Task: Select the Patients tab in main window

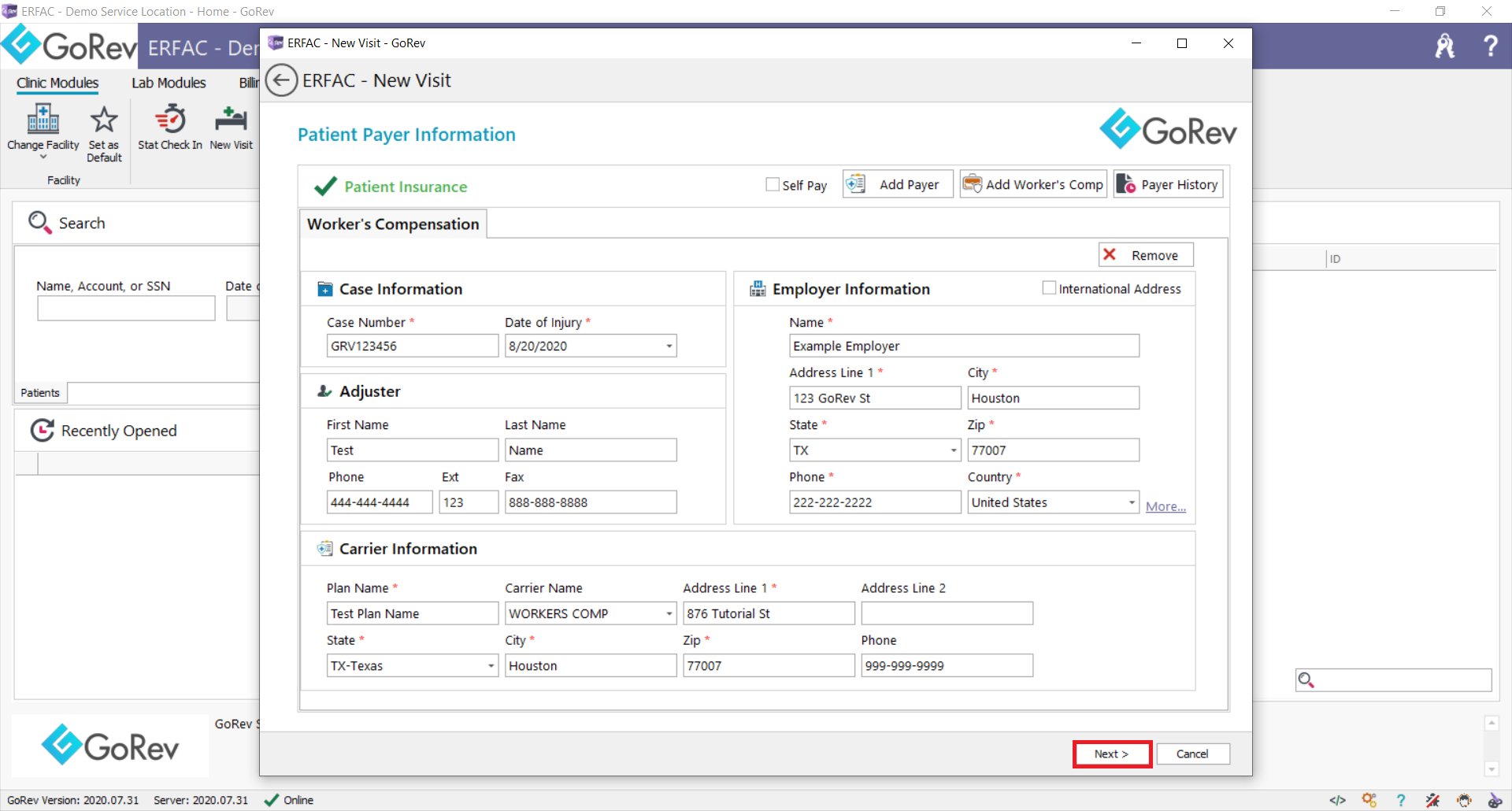Action: coord(40,392)
